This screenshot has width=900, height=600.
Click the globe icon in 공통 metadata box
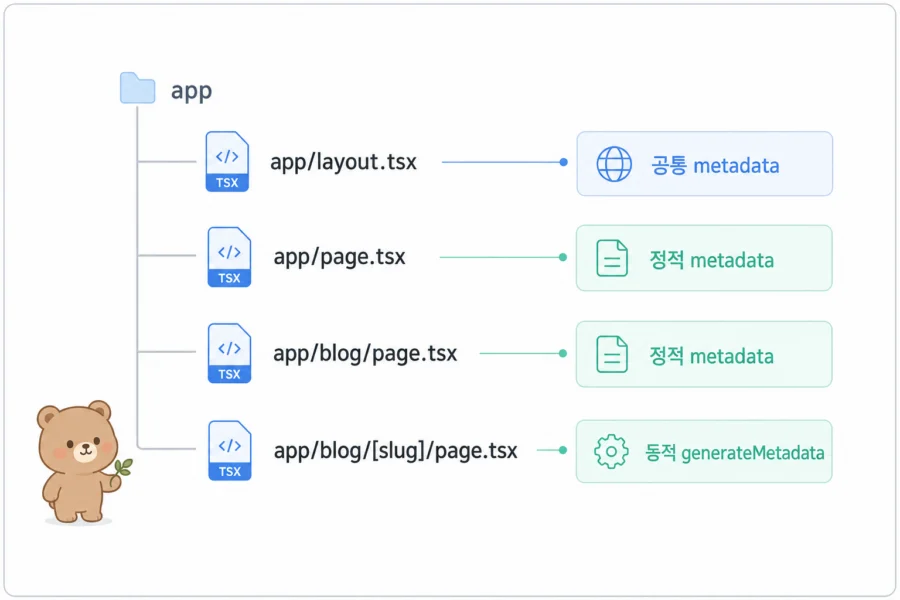(614, 164)
